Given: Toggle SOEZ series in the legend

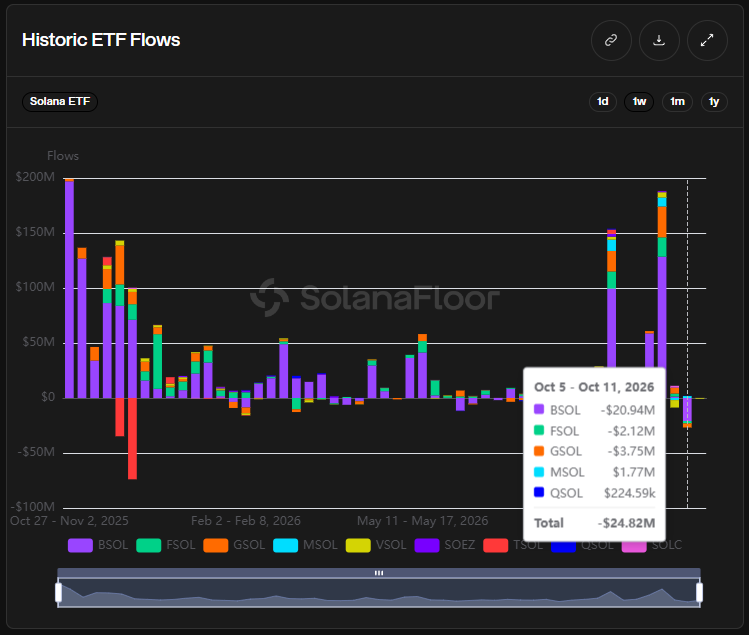Looking at the screenshot, I should [x=445, y=545].
